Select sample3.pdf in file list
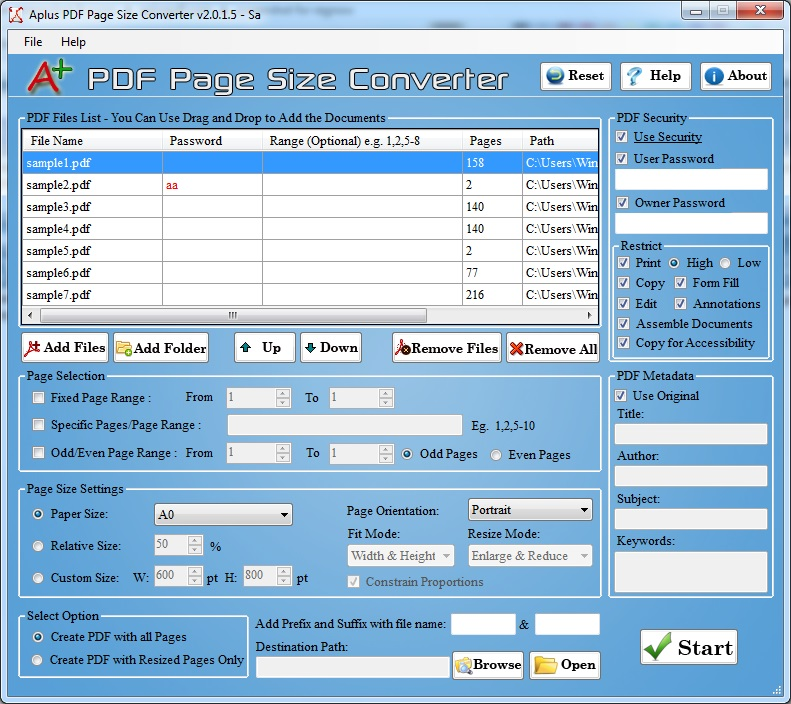791x704 pixels. (310, 207)
